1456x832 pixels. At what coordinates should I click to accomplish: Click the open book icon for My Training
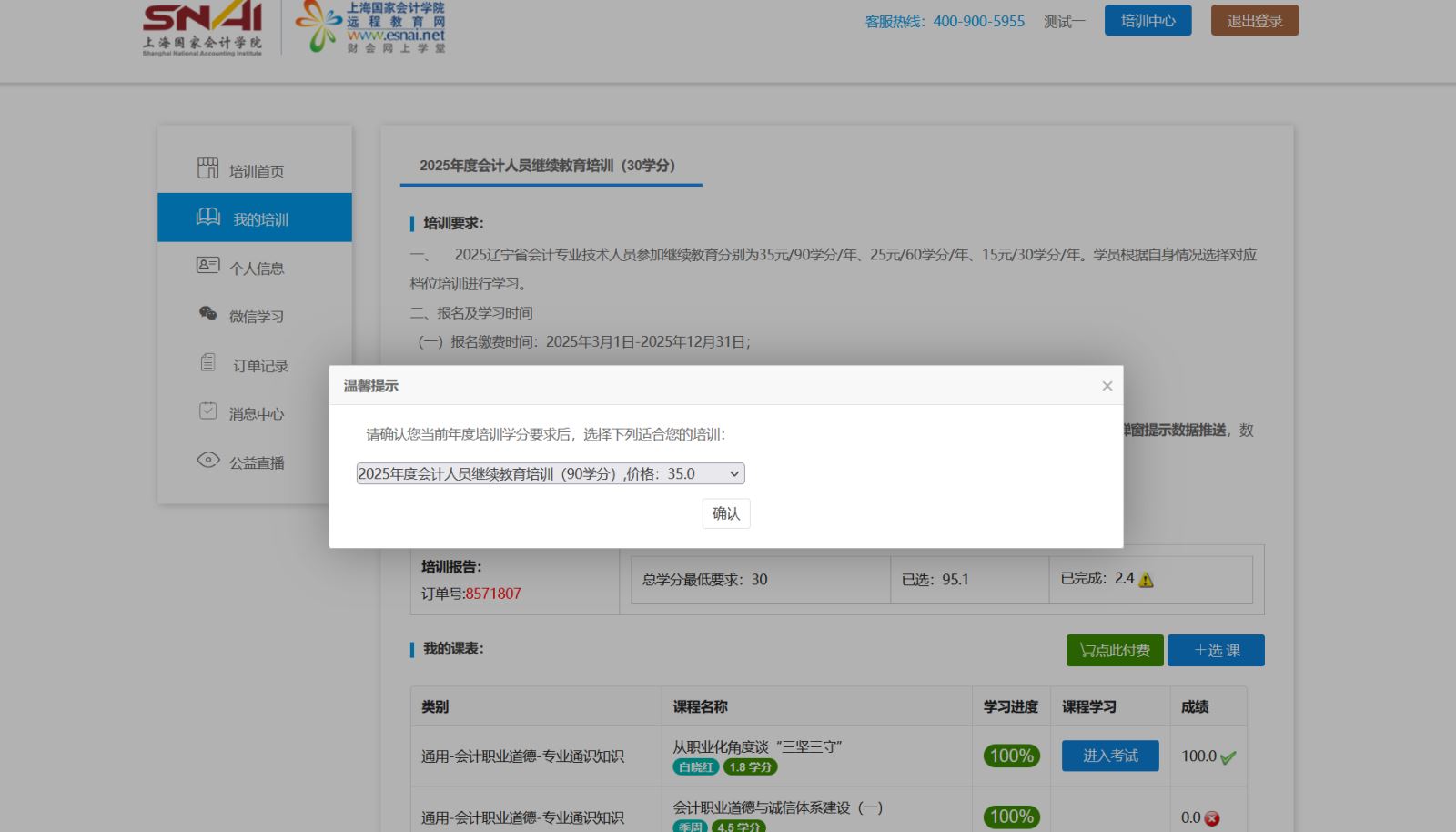[208, 218]
